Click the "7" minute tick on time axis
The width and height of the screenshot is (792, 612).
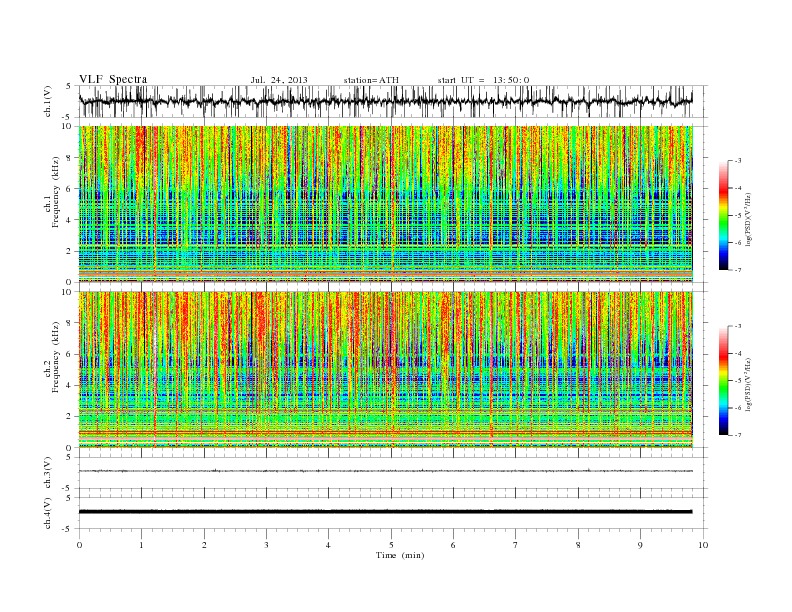point(516,545)
